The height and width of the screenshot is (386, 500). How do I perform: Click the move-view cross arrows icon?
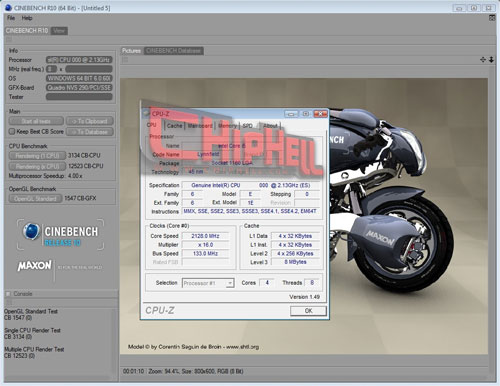483,60
